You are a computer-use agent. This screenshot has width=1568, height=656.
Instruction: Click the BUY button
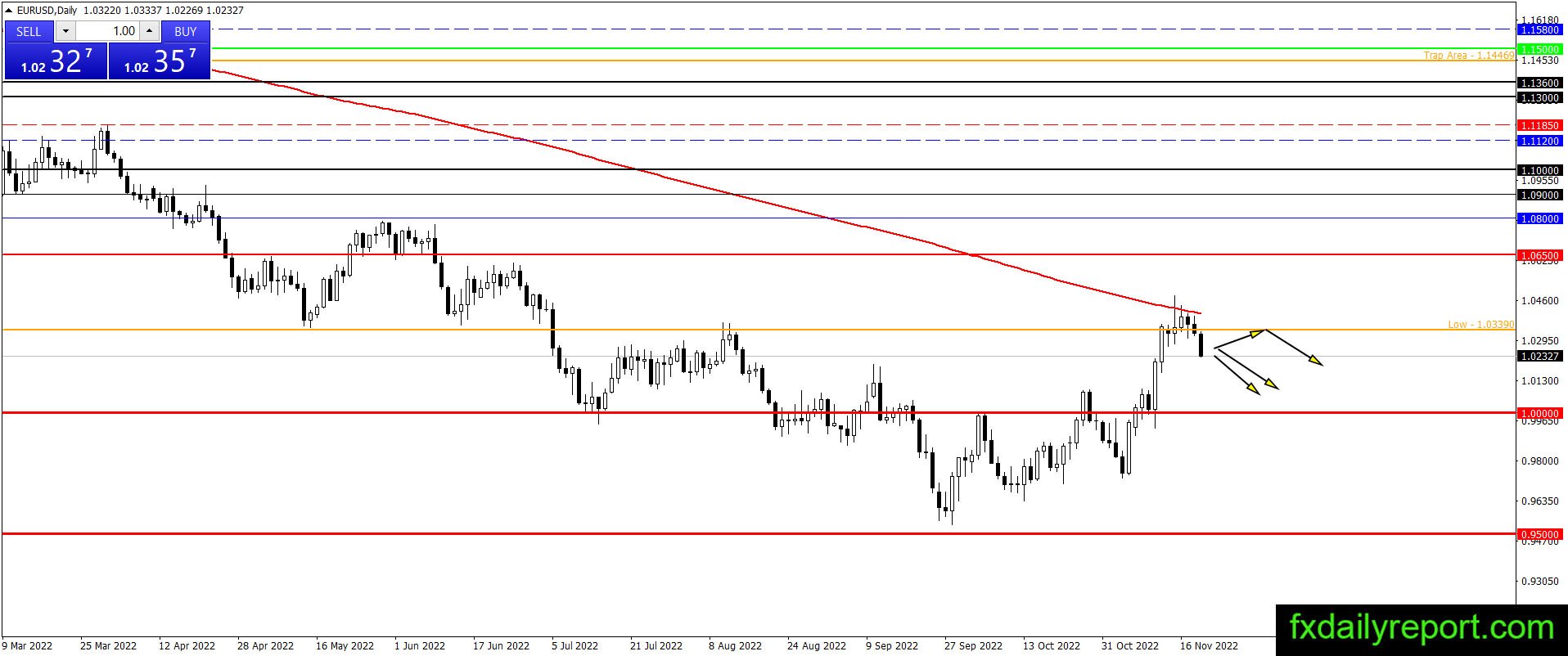coord(186,31)
